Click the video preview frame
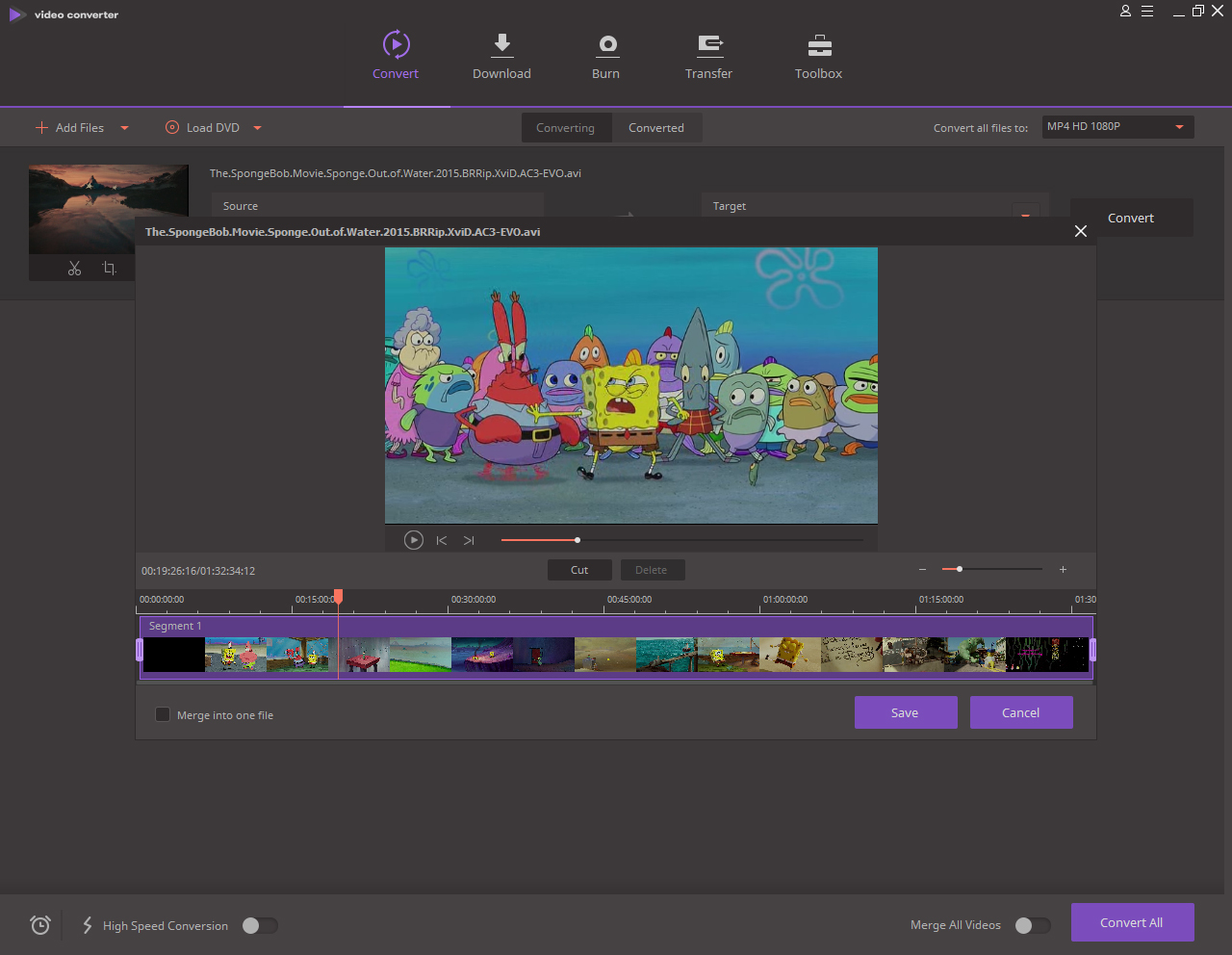 (x=631, y=385)
